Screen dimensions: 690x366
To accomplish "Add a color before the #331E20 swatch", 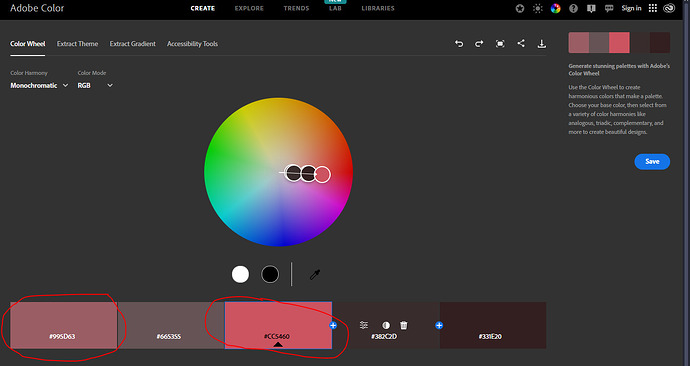I will pyautogui.click(x=439, y=326).
